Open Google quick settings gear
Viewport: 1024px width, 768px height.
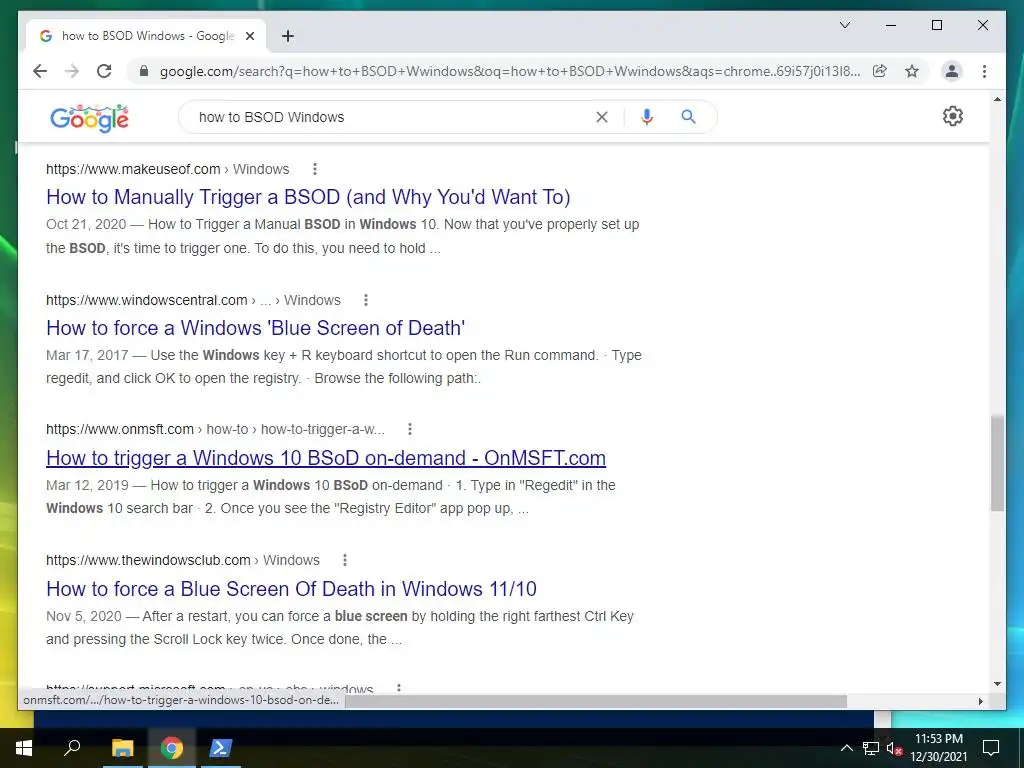(x=952, y=116)
